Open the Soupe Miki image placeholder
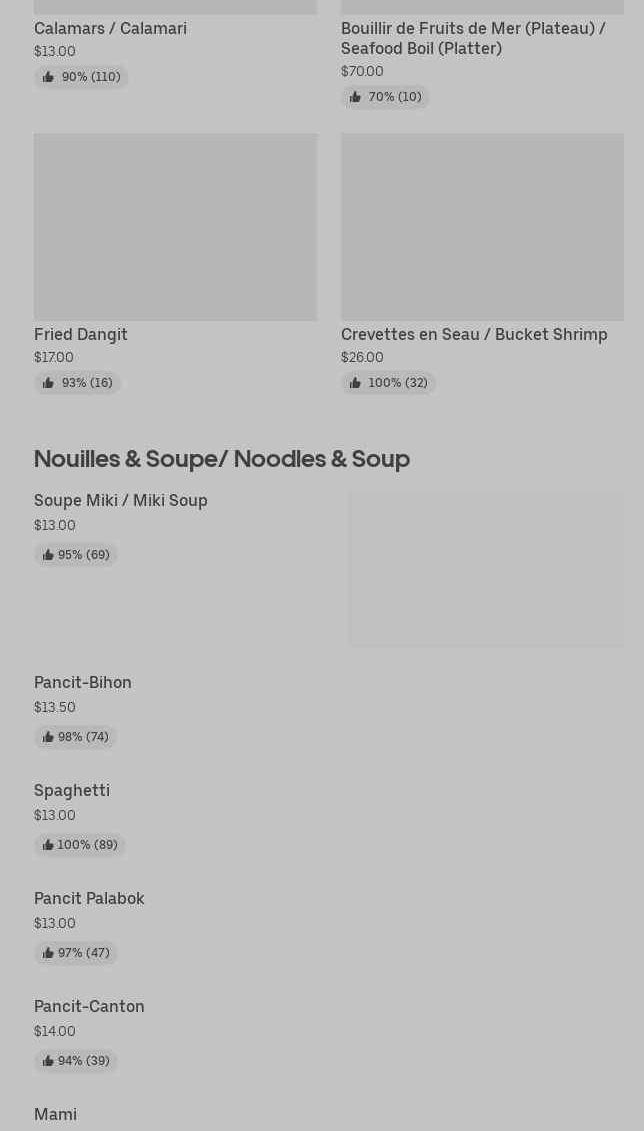644x1131 pixels. pyautogui.click(x=486, y=568)
